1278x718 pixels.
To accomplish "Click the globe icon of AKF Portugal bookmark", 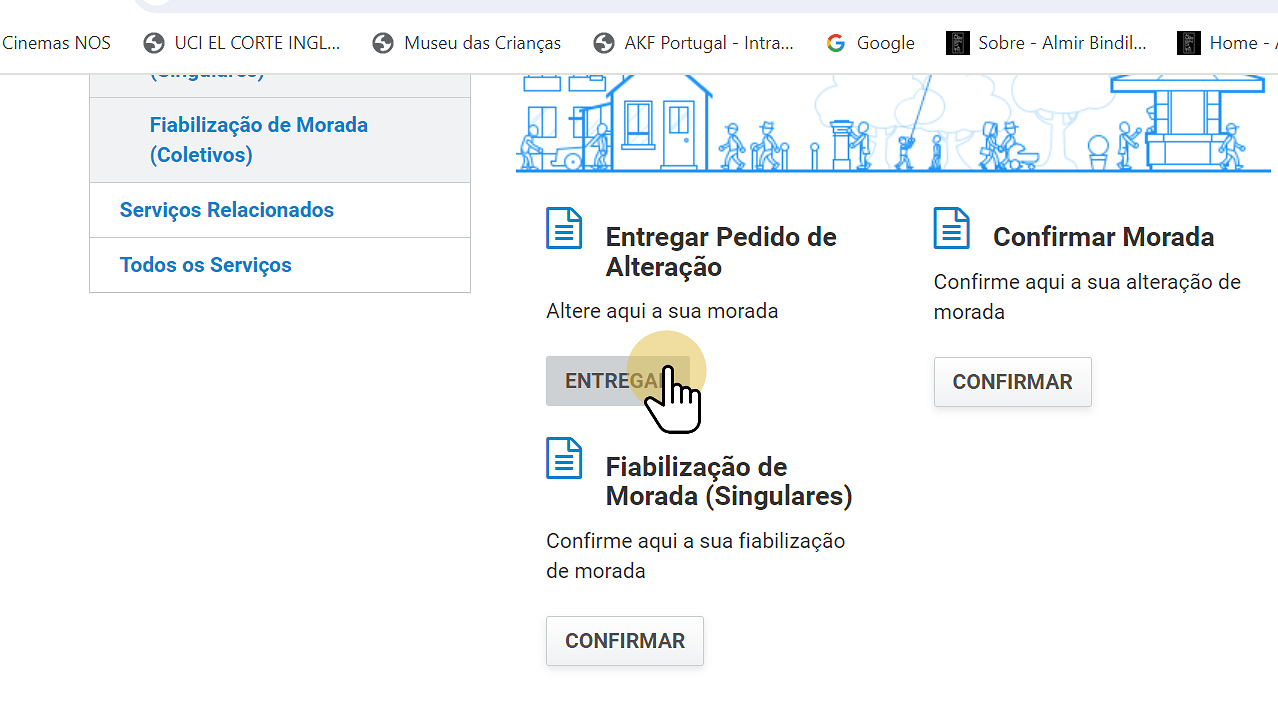I will click(x=603, y=43).
